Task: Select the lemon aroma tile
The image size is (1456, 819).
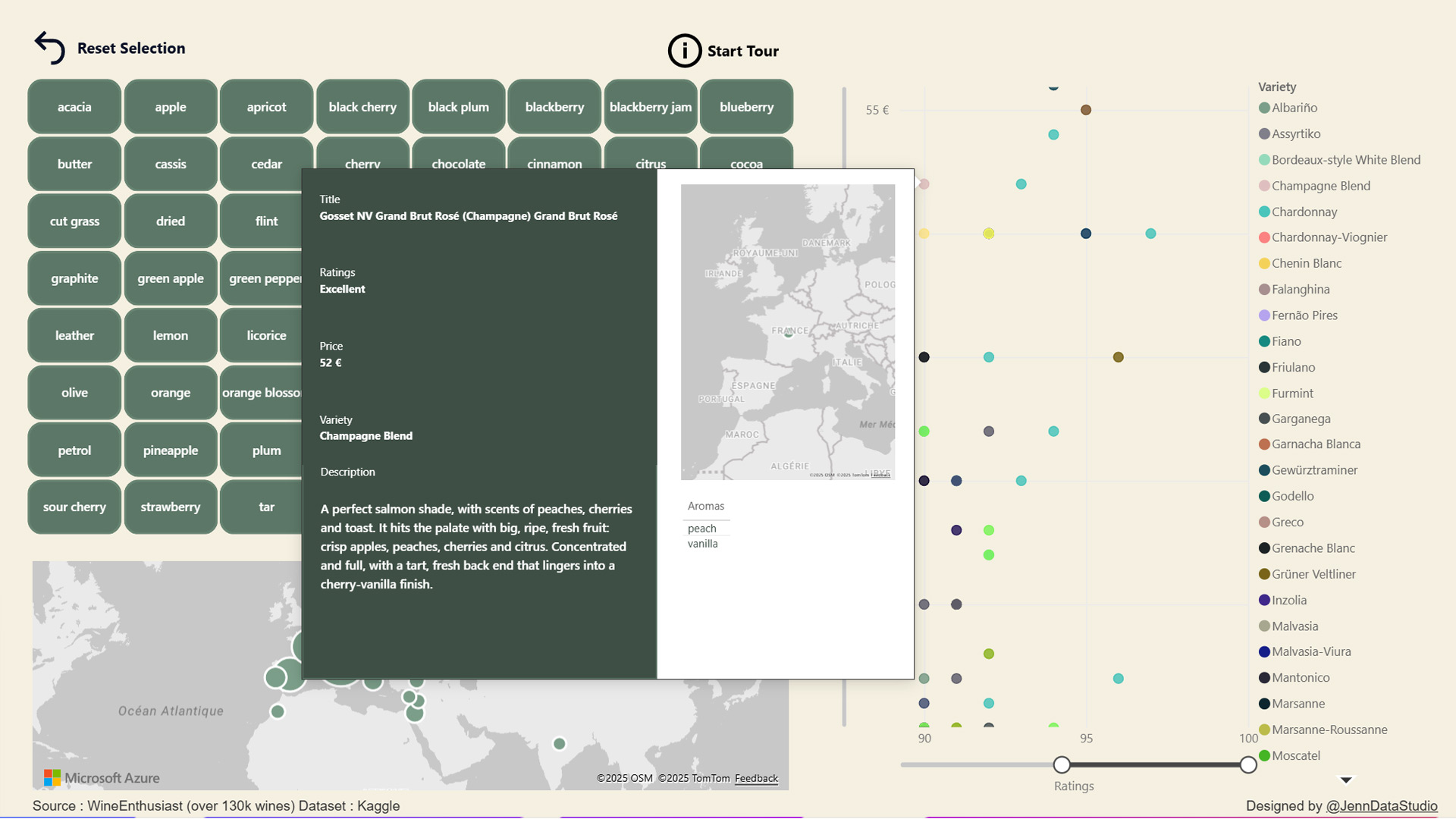Action: tap(171, 335)
